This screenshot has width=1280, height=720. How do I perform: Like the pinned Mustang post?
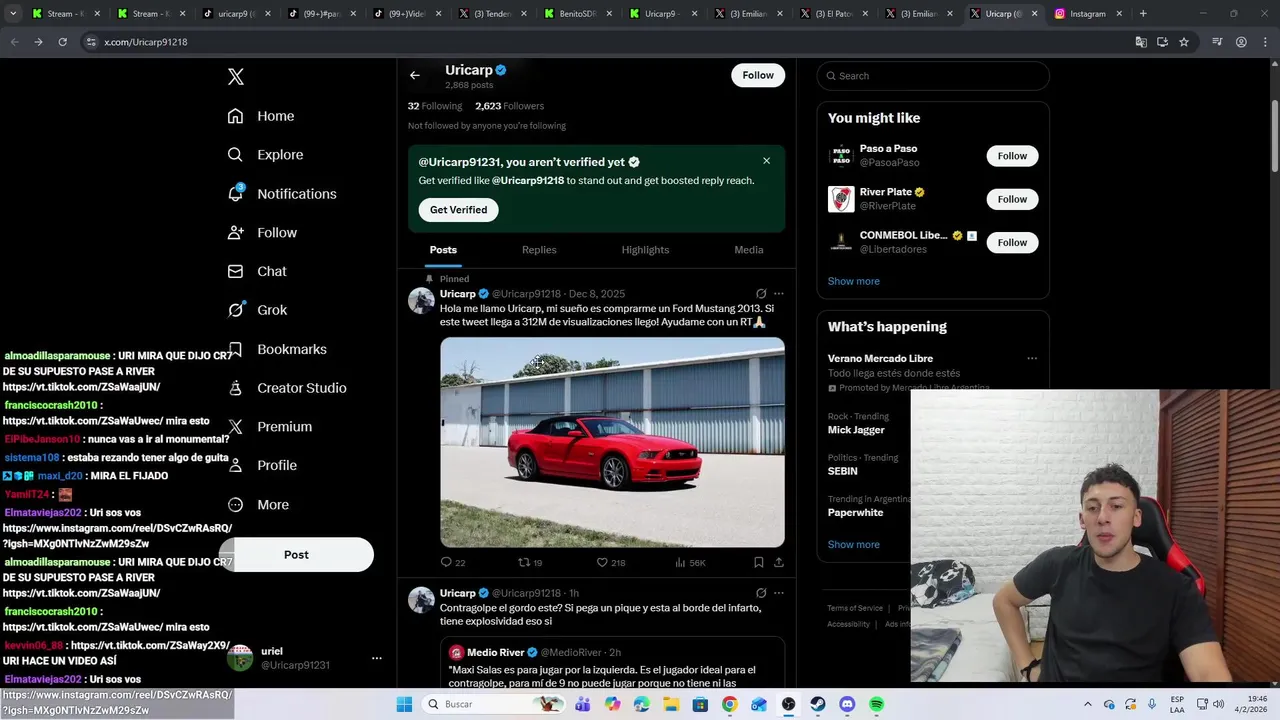click(602, 562)
